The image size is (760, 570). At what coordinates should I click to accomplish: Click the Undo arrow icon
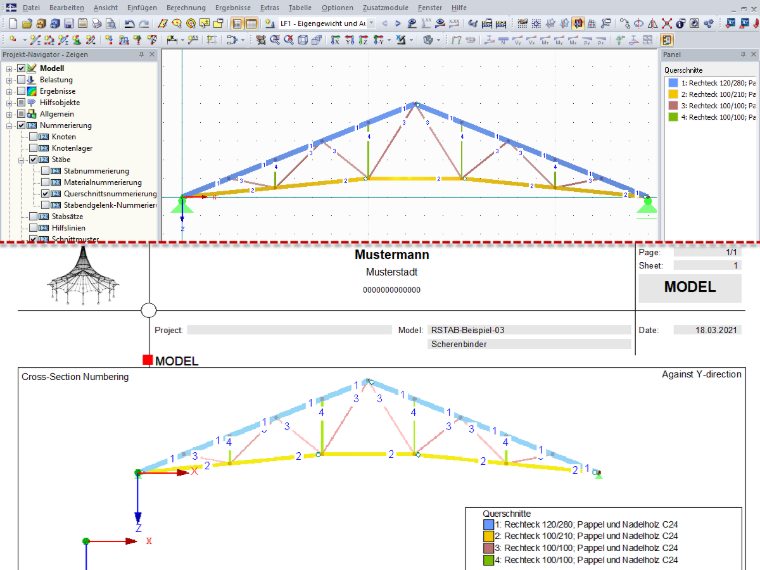[x=129, y=23]
